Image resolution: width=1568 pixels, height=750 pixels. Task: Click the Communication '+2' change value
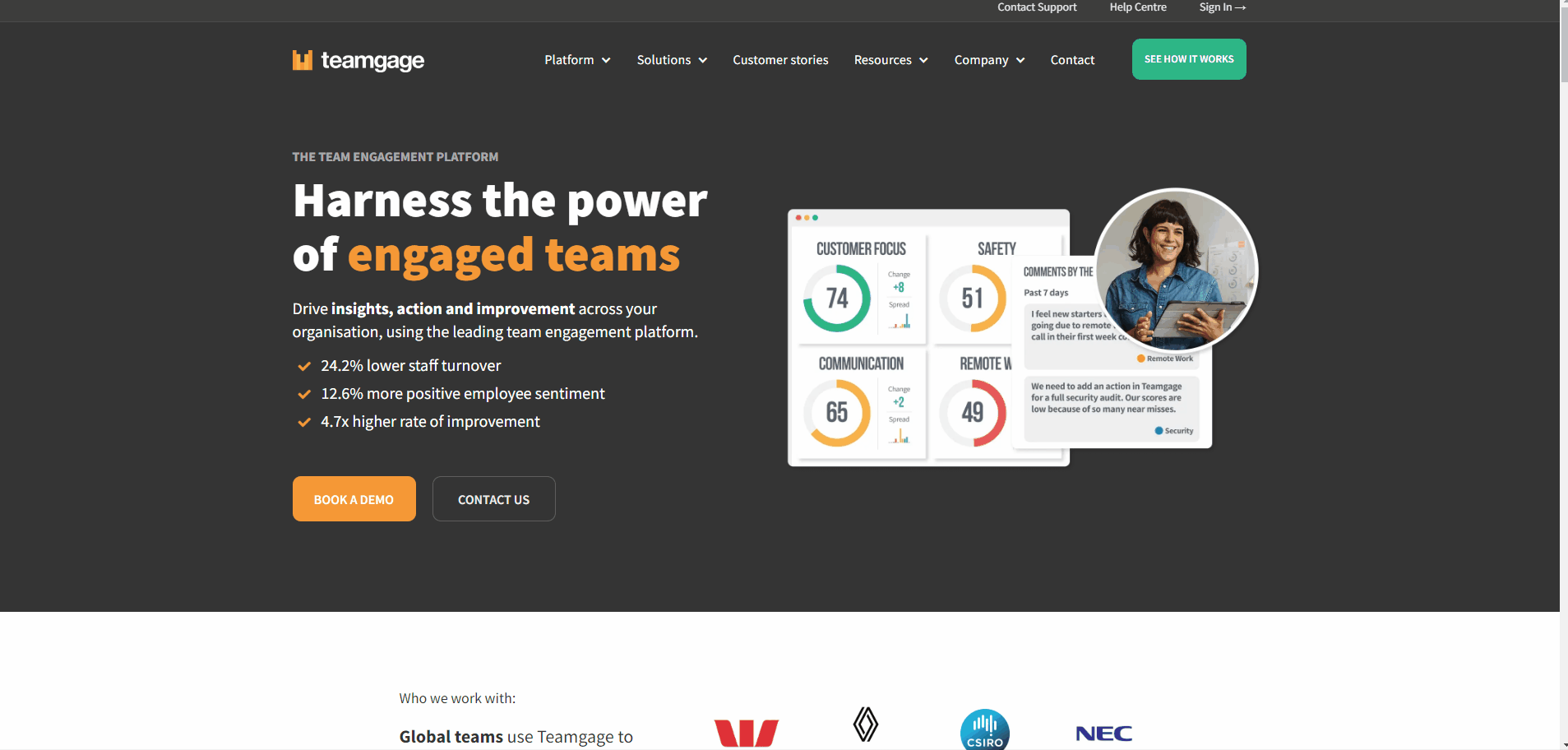tap(899, 402)
